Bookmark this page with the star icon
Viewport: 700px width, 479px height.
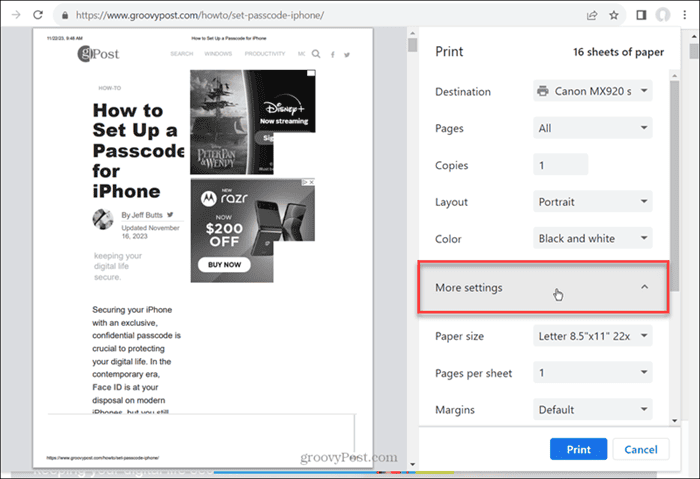(x=614, y=15)
